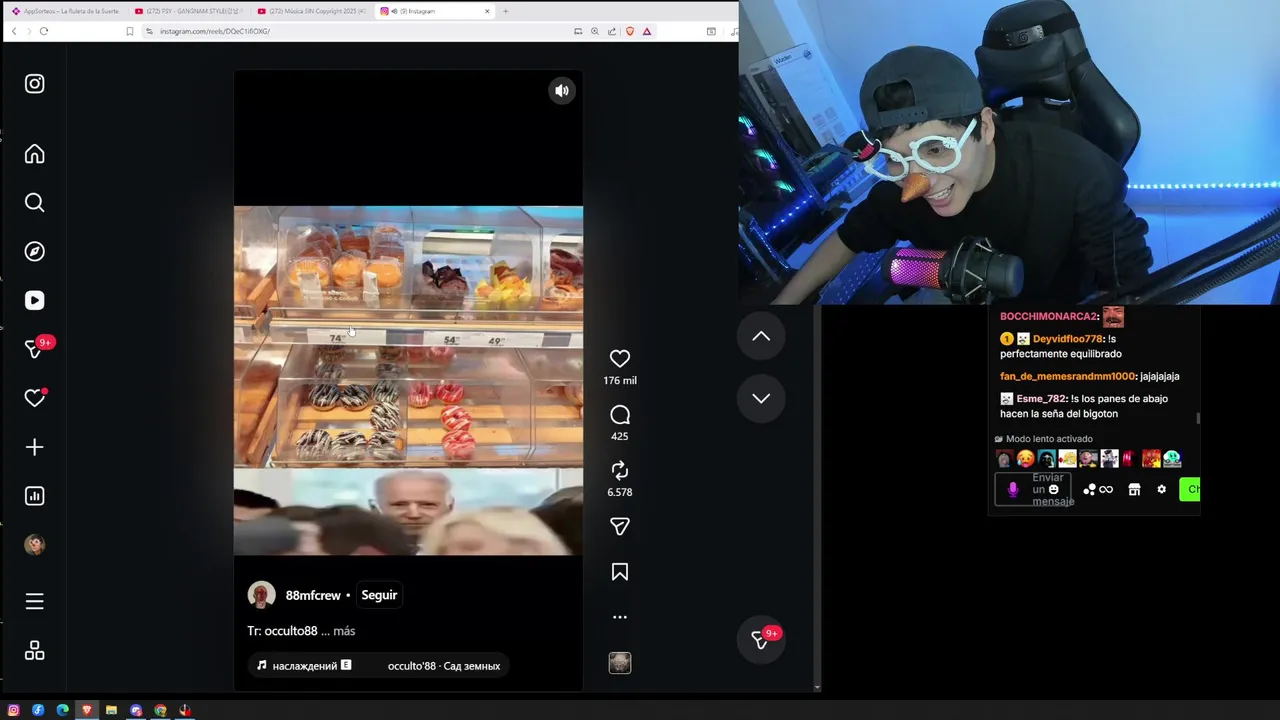The width and height of the screenshot is (1280, 720).
Task: Go to next reel
Action: click(761, 398)
